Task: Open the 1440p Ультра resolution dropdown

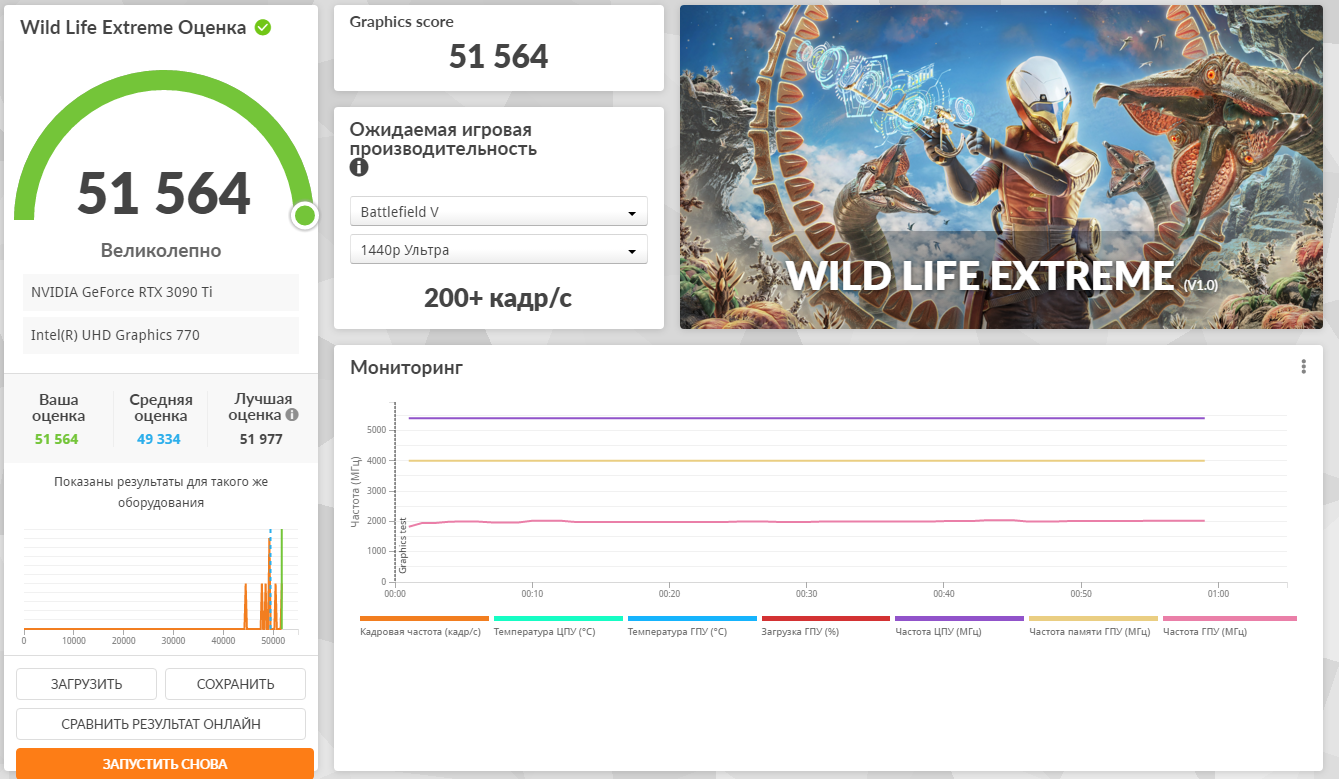Action: (x=499, y=250)
